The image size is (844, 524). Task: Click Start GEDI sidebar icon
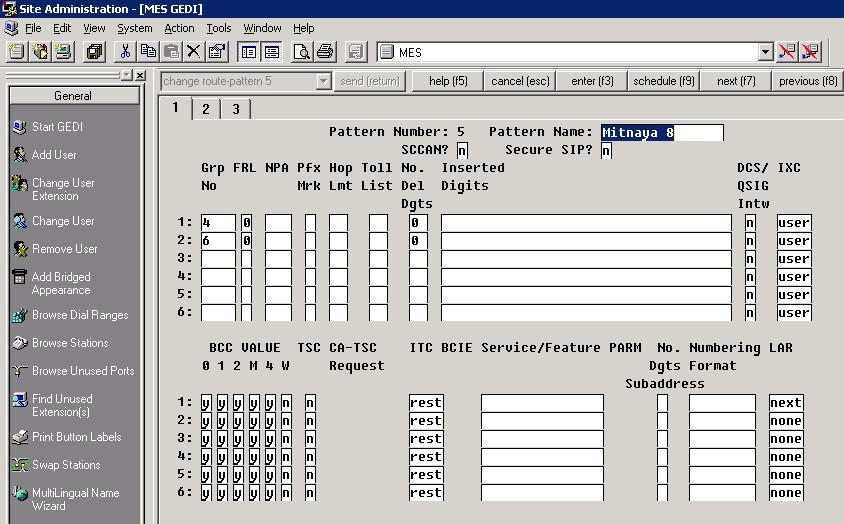point(20,127)
